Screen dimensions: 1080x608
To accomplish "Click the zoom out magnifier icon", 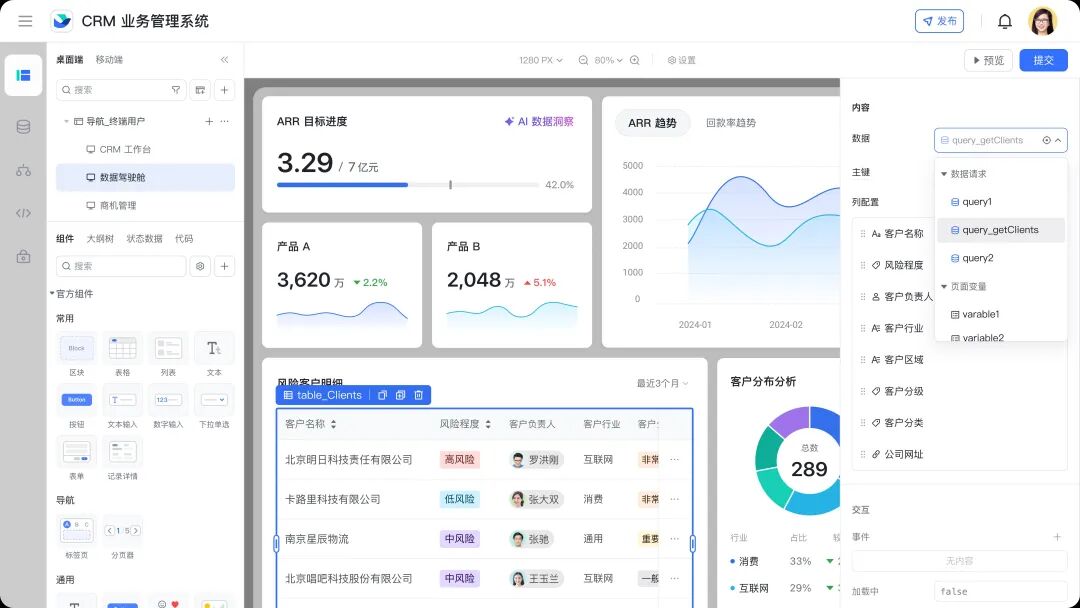I will pyautogui.click(x=583, y=61).
